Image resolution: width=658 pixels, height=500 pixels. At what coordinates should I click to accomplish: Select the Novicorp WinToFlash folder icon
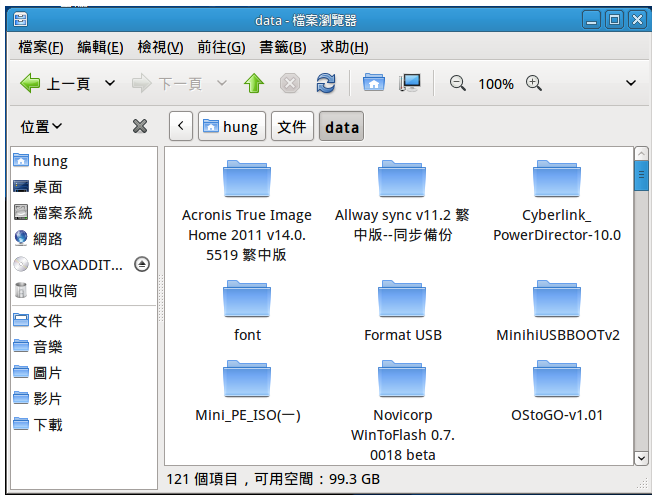point(402,379)
